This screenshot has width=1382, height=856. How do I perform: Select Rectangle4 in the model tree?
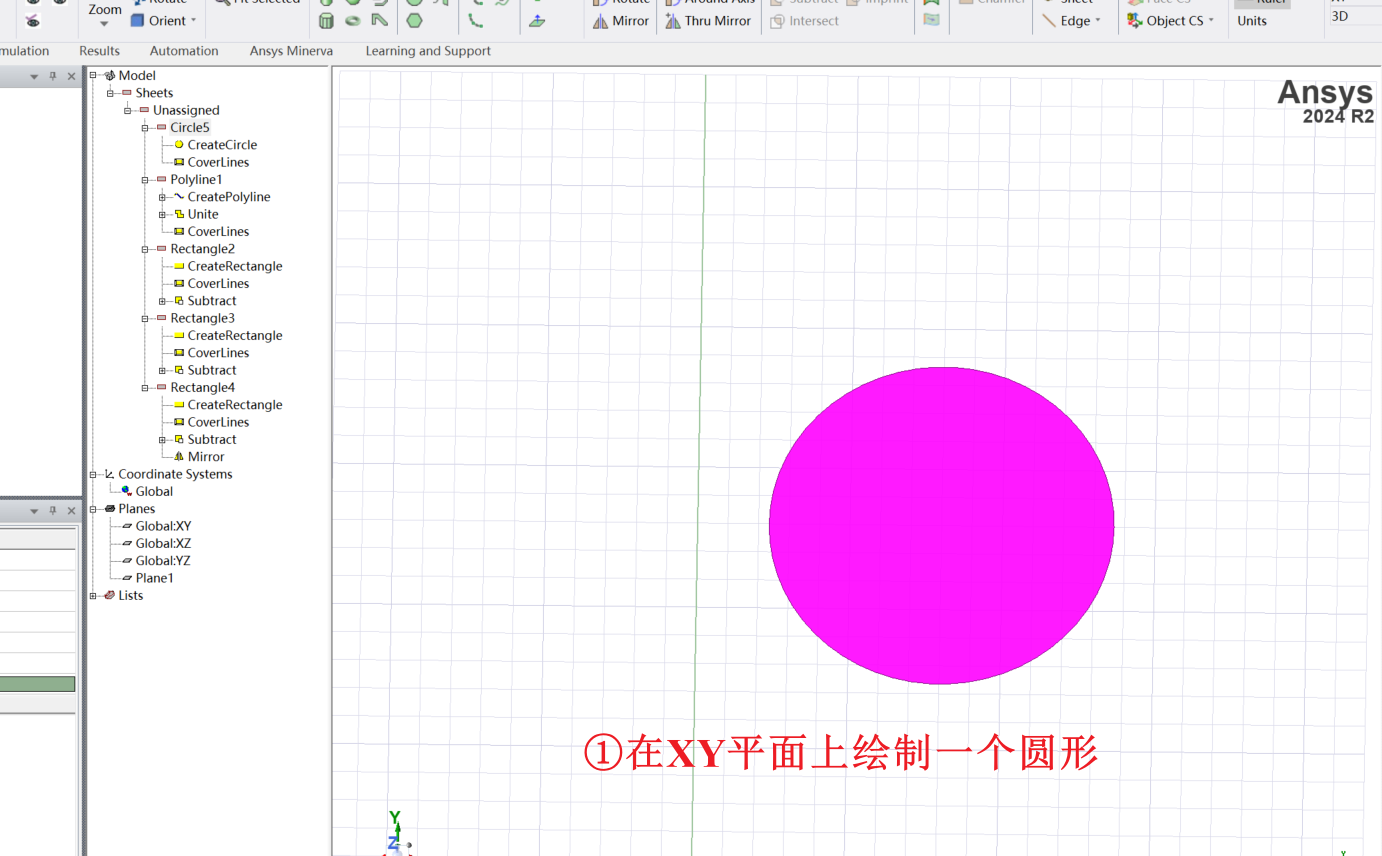tap(202, 387)
